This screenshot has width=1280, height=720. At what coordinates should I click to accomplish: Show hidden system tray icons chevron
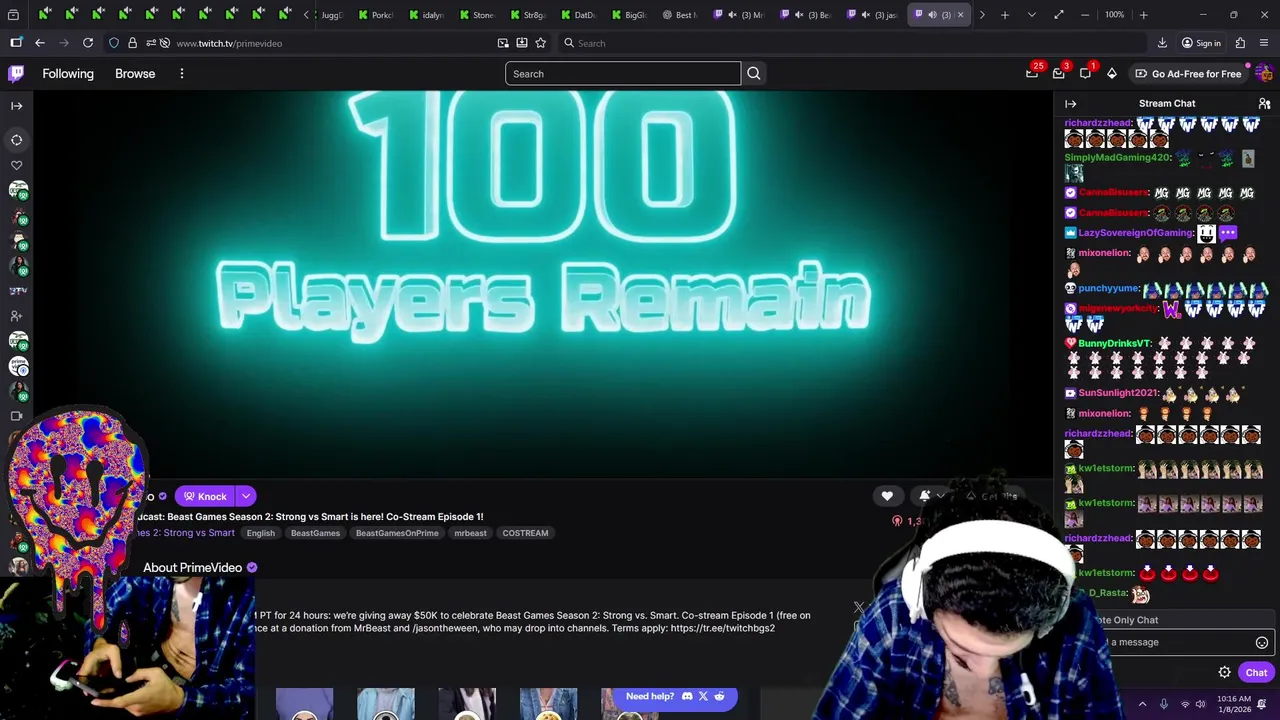coord(1142,704)
